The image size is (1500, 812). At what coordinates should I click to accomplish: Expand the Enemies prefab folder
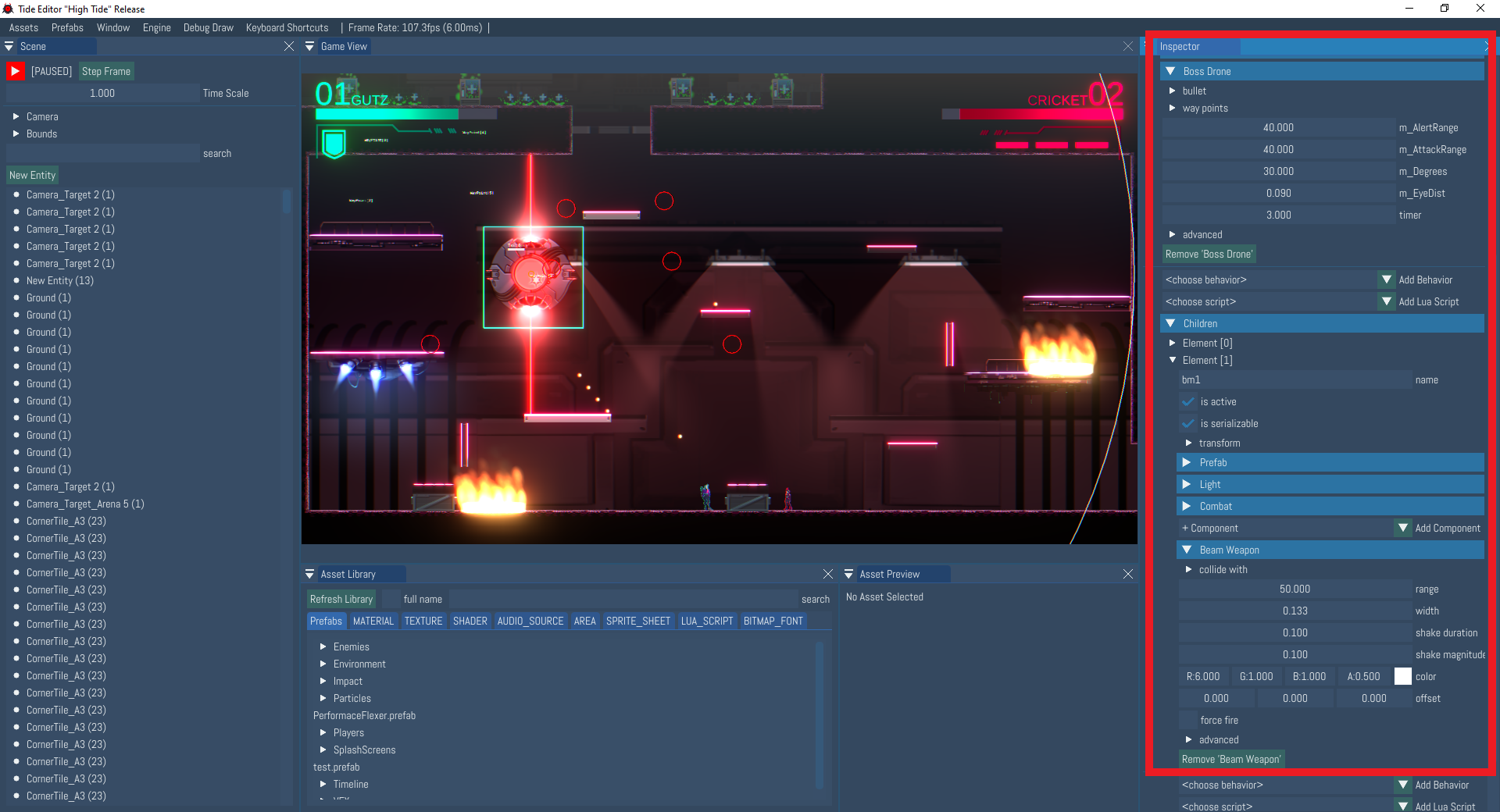tap(323, 647)
